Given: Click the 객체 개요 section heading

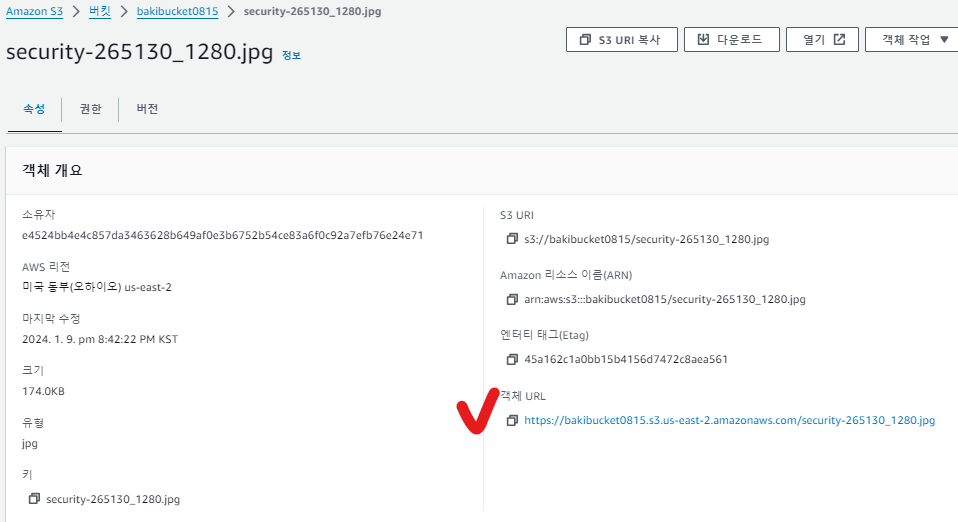Looking at the screenshot, I should point(52,170).
